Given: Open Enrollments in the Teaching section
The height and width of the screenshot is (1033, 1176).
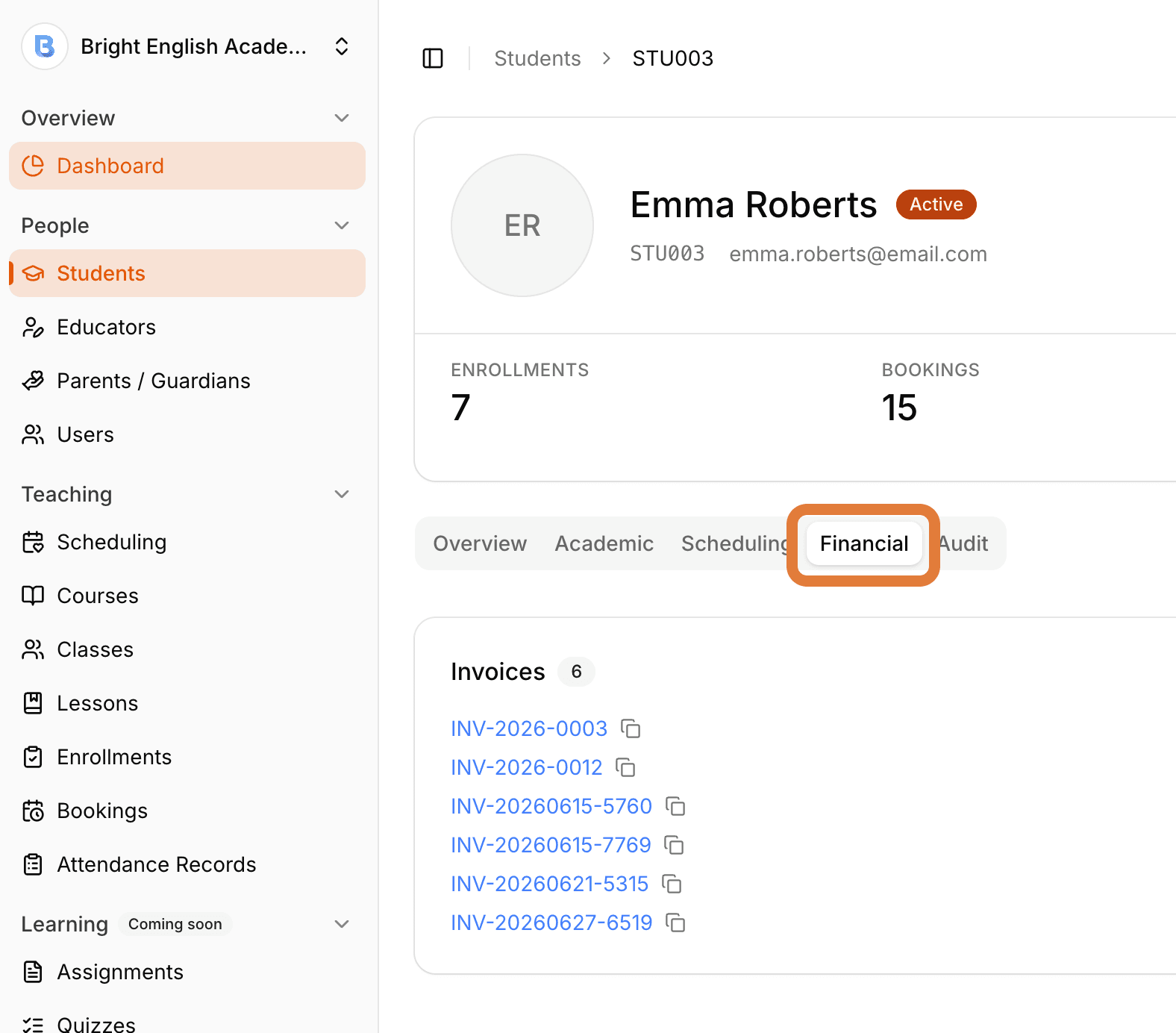Looking at the screenshot, I should click(x=187, y=757).
